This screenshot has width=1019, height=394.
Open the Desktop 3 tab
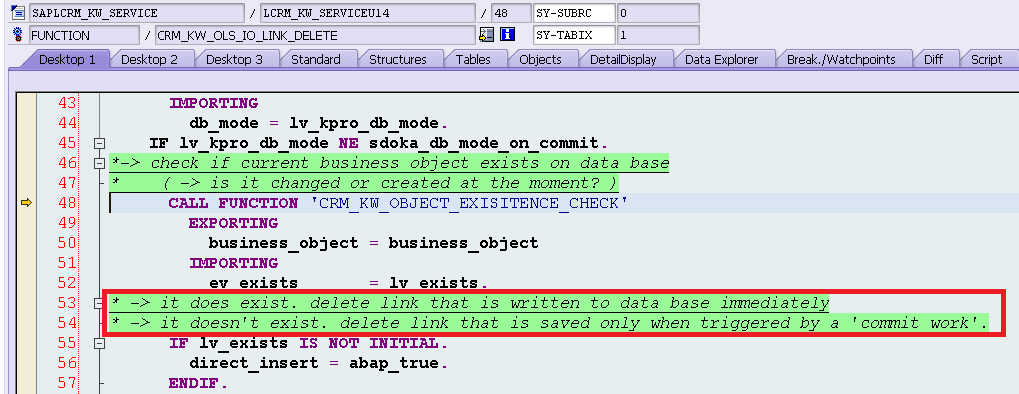coord(234,59)
